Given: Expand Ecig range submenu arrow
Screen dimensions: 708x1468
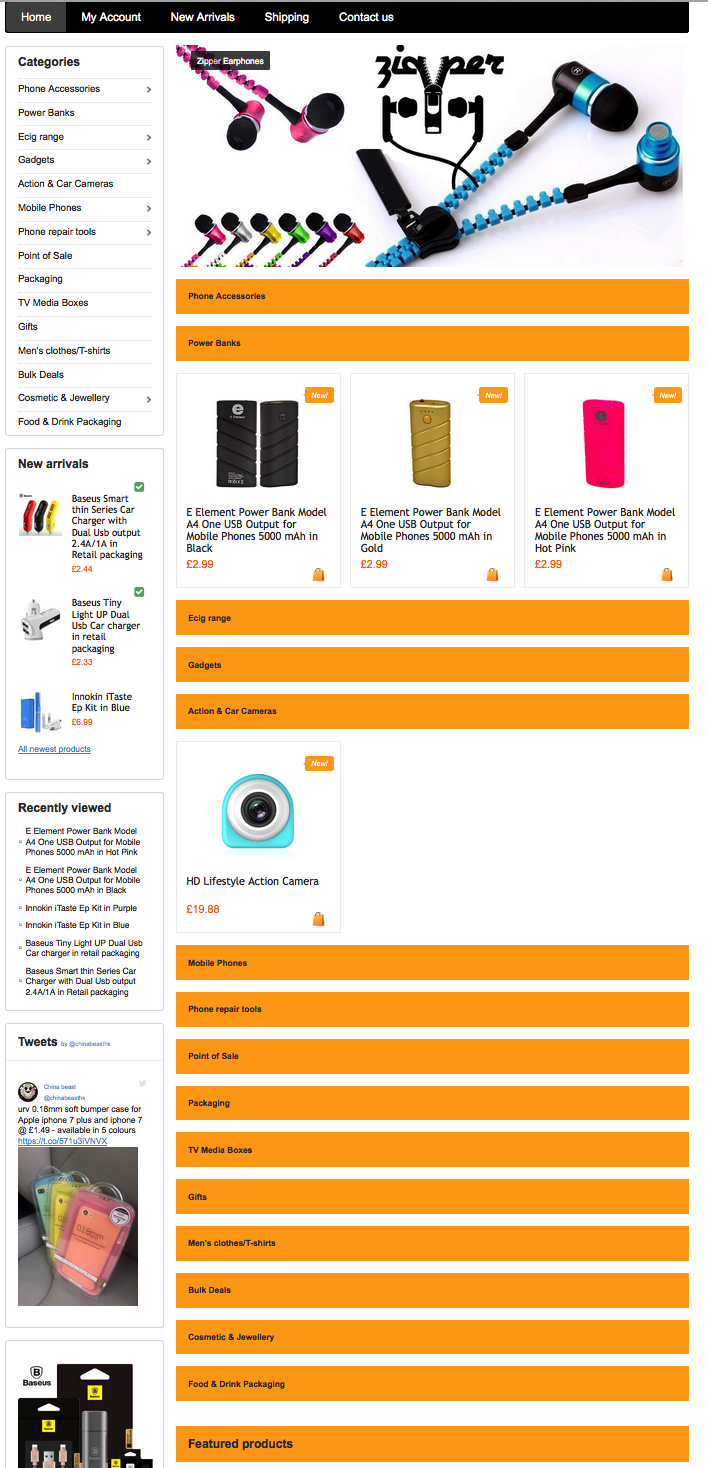Looking at the screenshot, I should [x=148, y=138].
